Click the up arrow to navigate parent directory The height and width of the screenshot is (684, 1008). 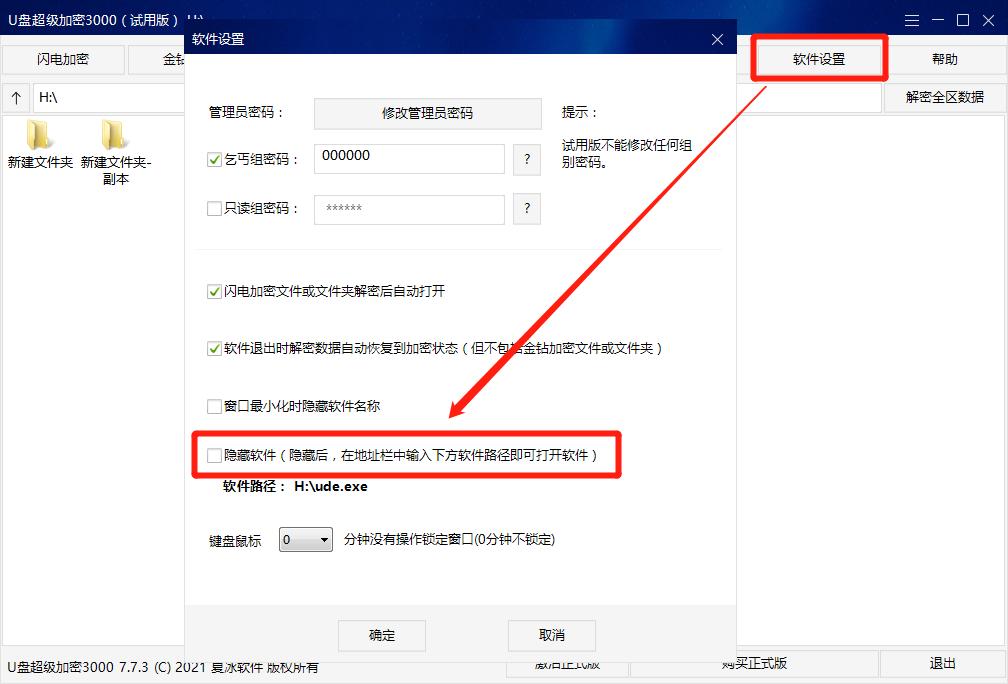[17, 97]
